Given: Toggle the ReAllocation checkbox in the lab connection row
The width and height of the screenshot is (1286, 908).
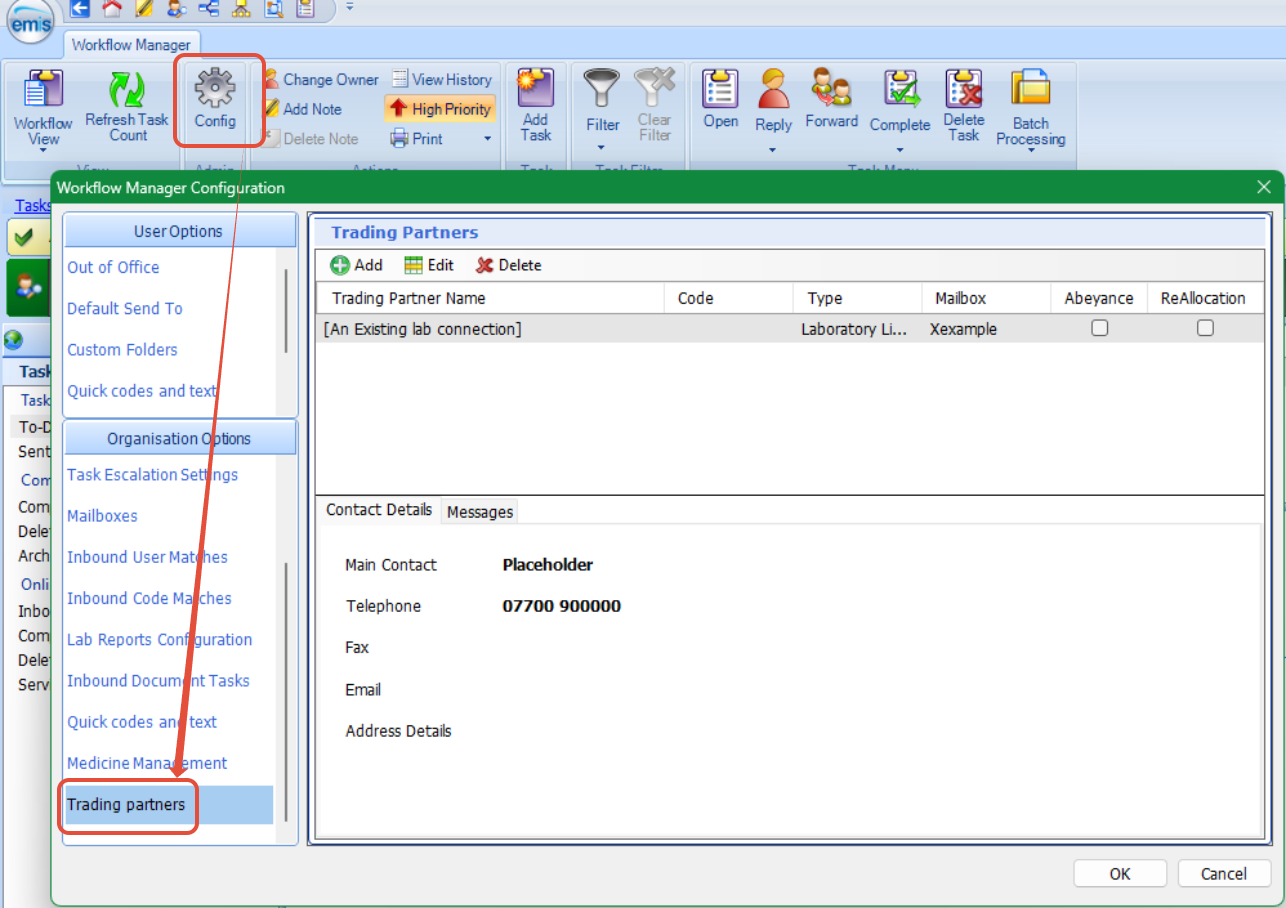Looking at the screenshot, I should pos(1206,328).
